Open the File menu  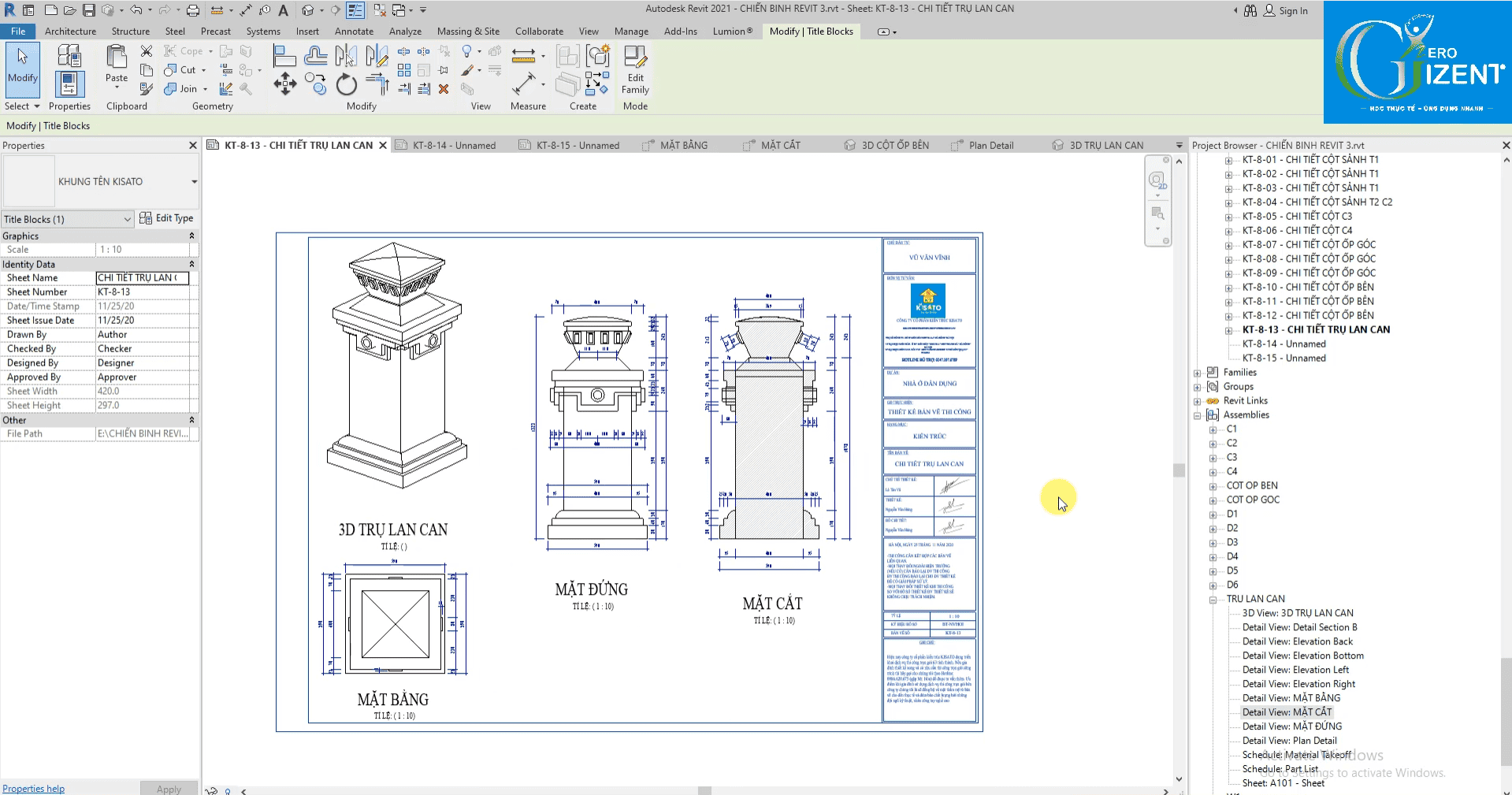[18, 32]
